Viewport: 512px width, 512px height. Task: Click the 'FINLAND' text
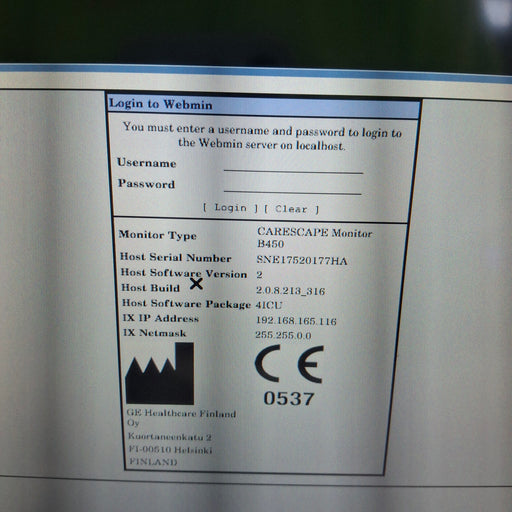point(153,462)
